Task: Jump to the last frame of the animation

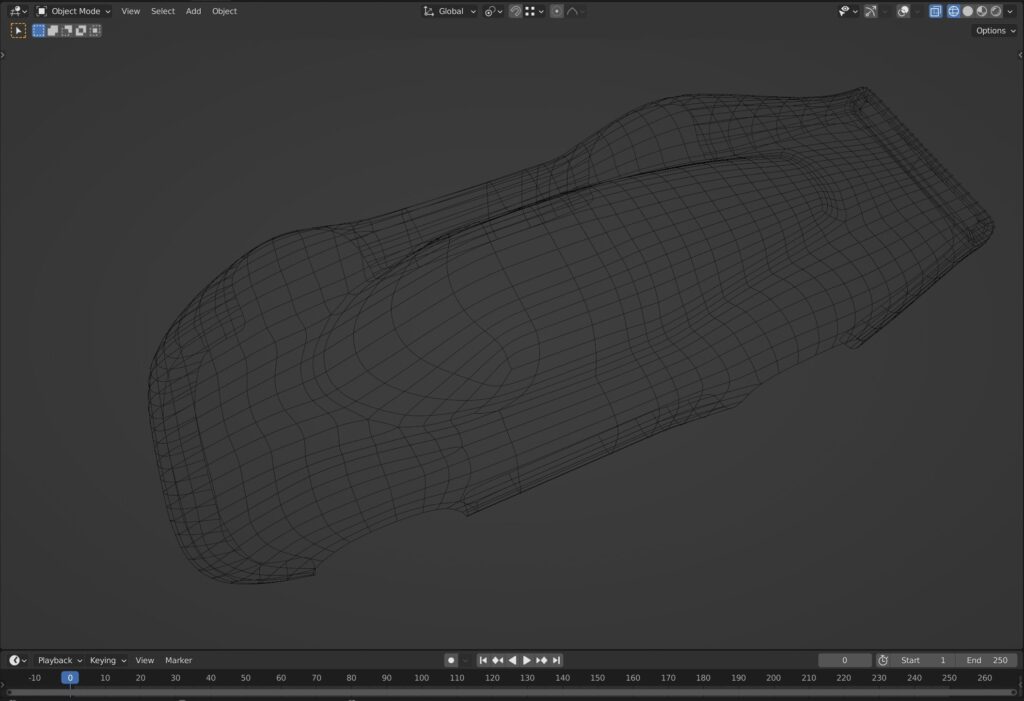Action: [556, 660]
